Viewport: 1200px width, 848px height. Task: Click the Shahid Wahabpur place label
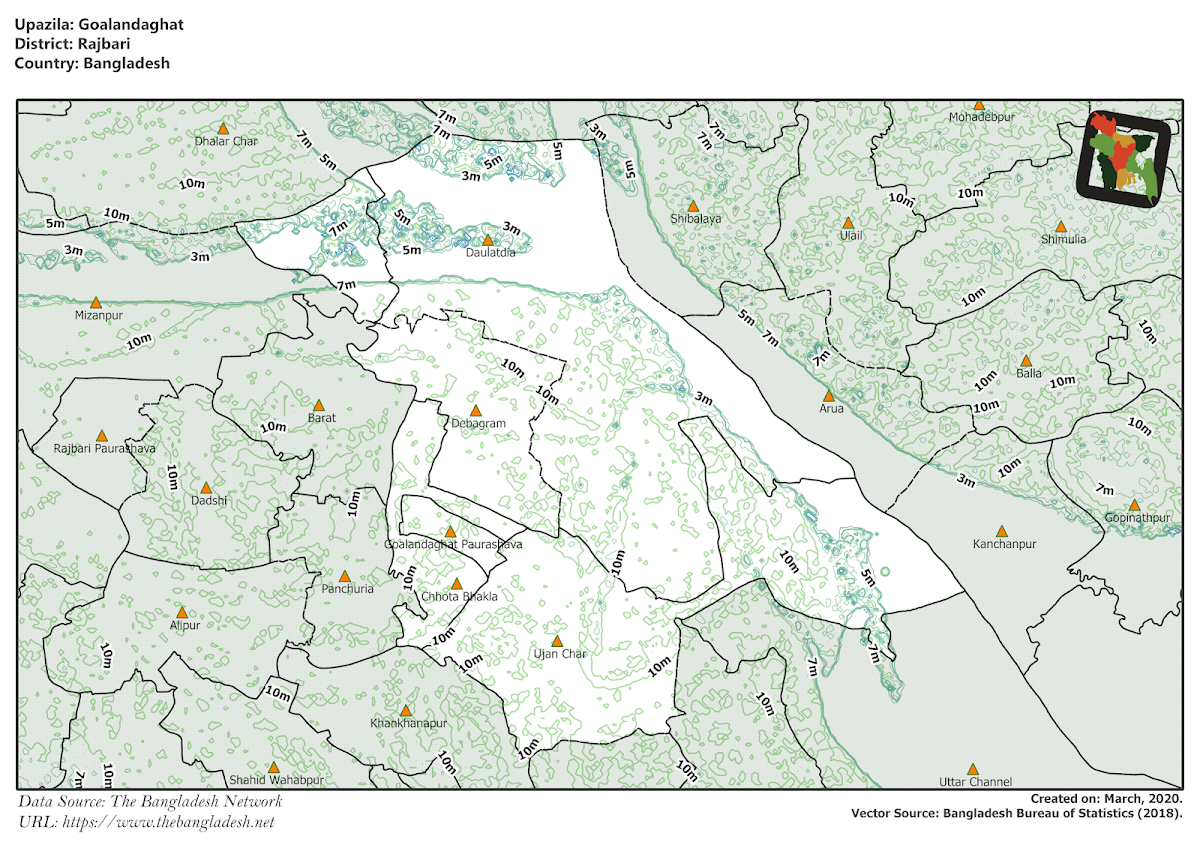(276, 781)
